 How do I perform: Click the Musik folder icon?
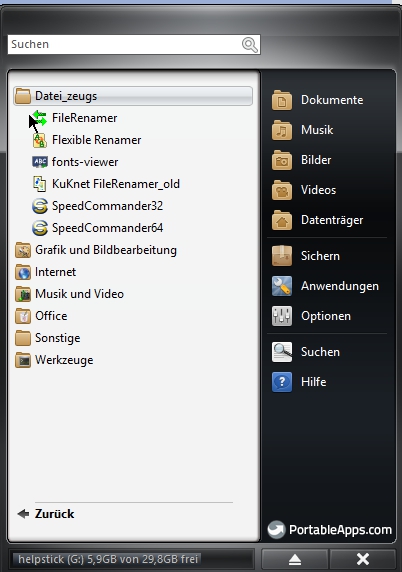click(282, 130)
